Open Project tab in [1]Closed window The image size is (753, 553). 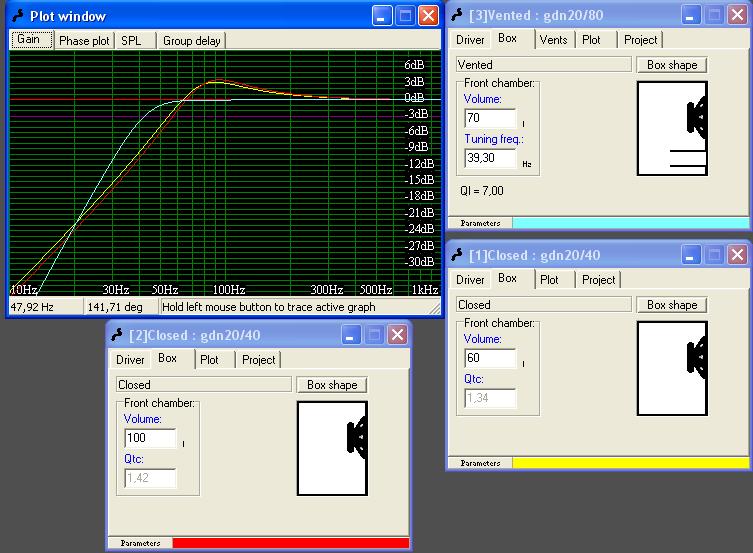tap(599, 280)
